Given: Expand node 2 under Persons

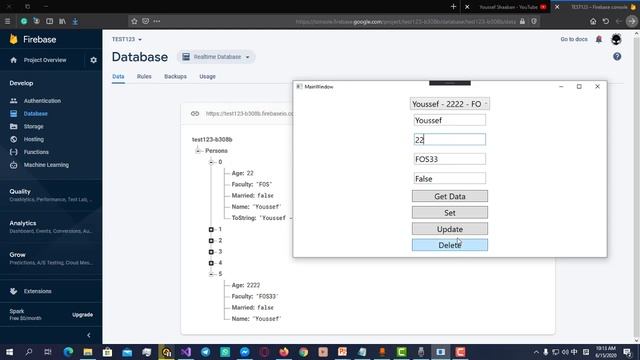Looking at the screenshot, I should click(x=211, y=241).
